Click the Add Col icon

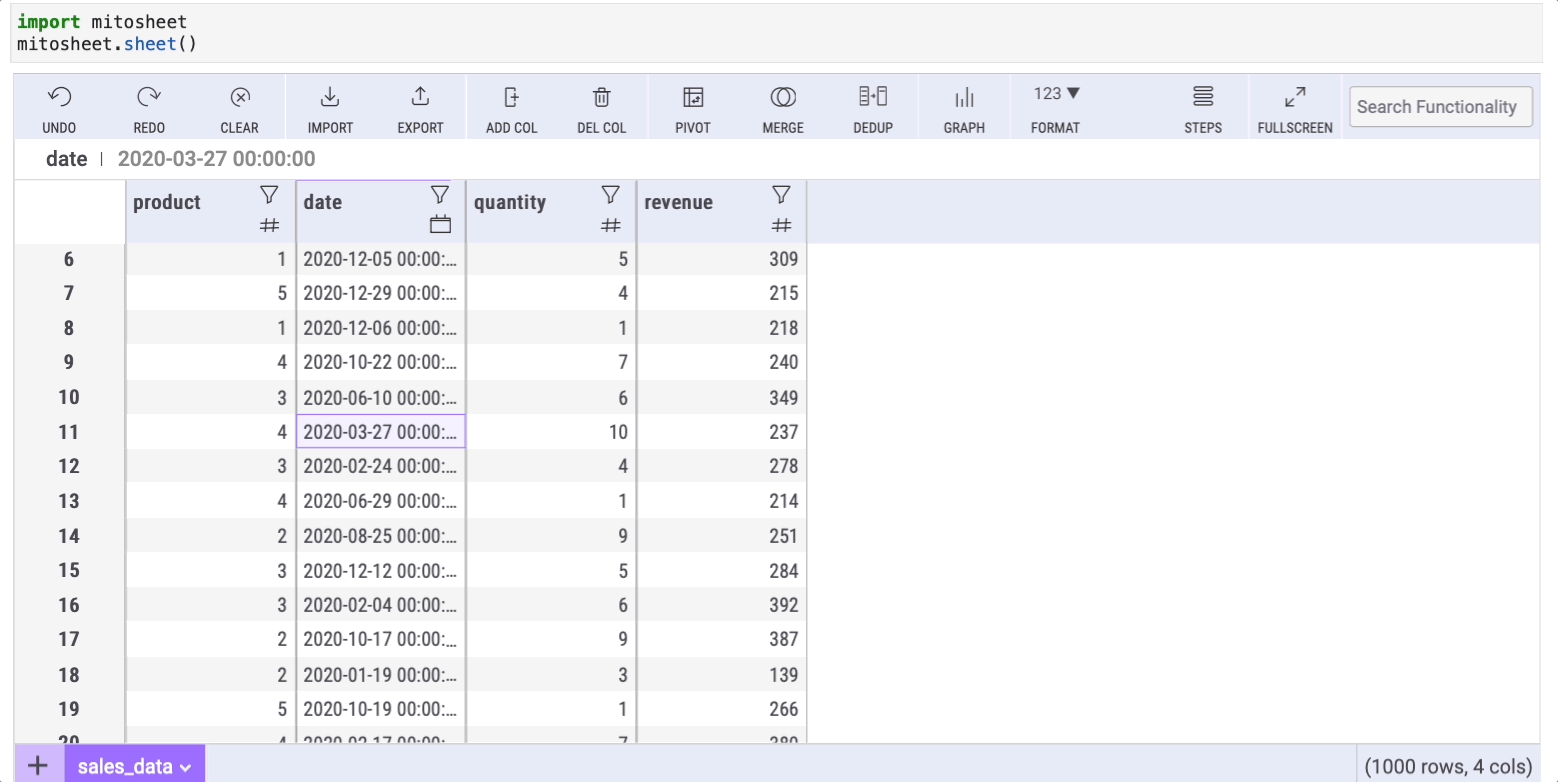coord(511,97)
